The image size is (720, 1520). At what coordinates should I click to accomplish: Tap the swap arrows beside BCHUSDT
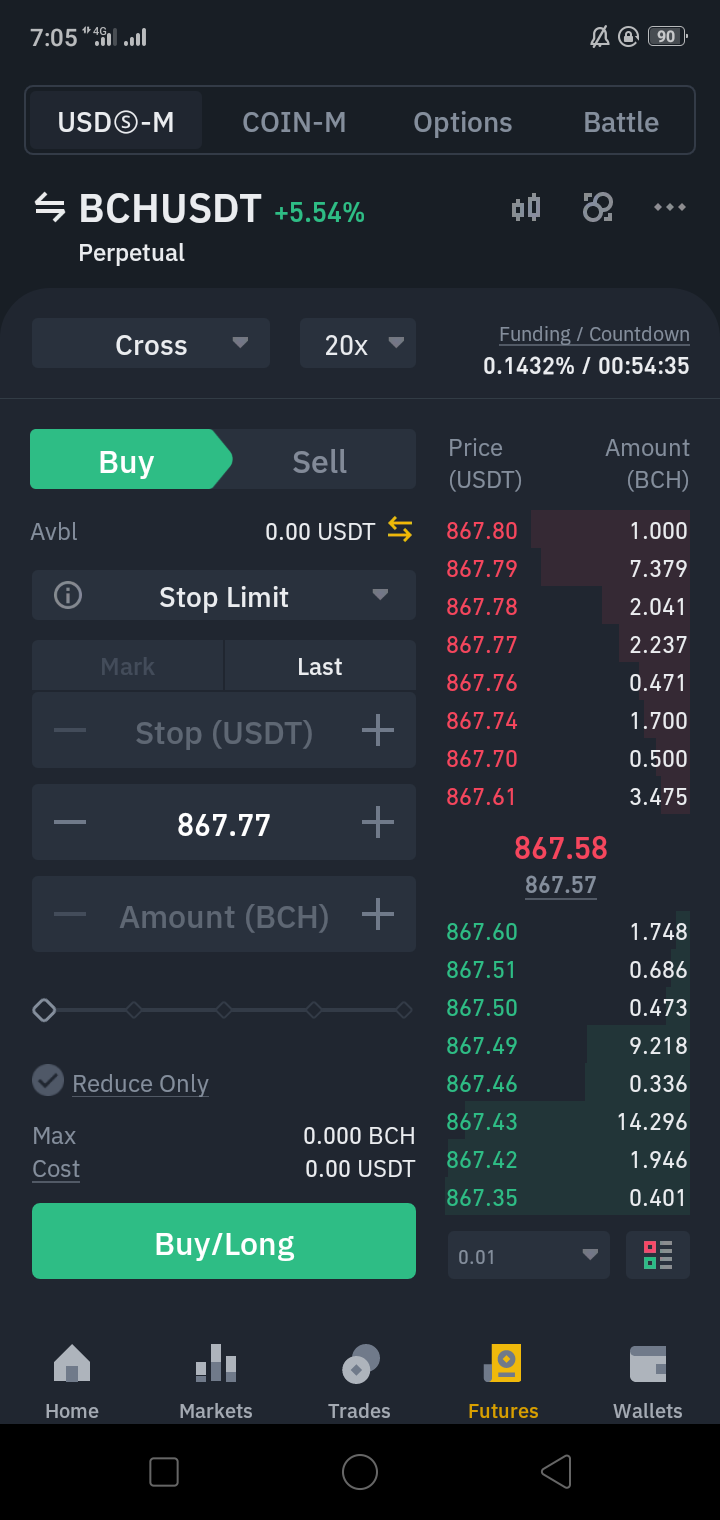point(49,208)
